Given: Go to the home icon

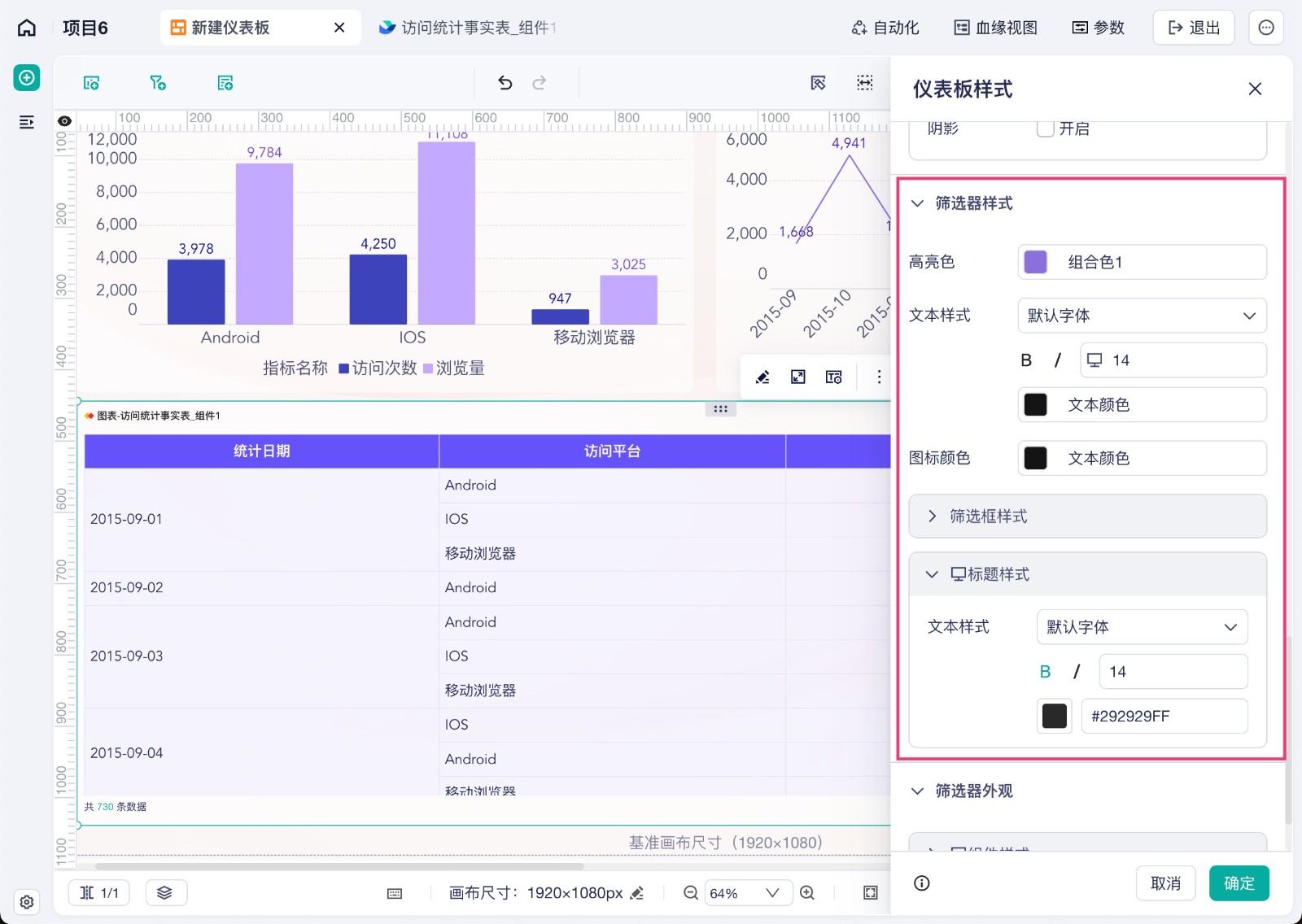Looking at the screenshot, I should 27,28.
